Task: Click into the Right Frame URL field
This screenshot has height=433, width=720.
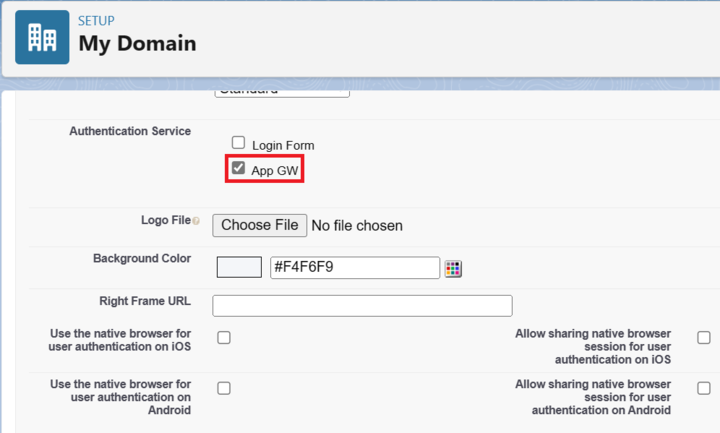Action: (362, 305)
